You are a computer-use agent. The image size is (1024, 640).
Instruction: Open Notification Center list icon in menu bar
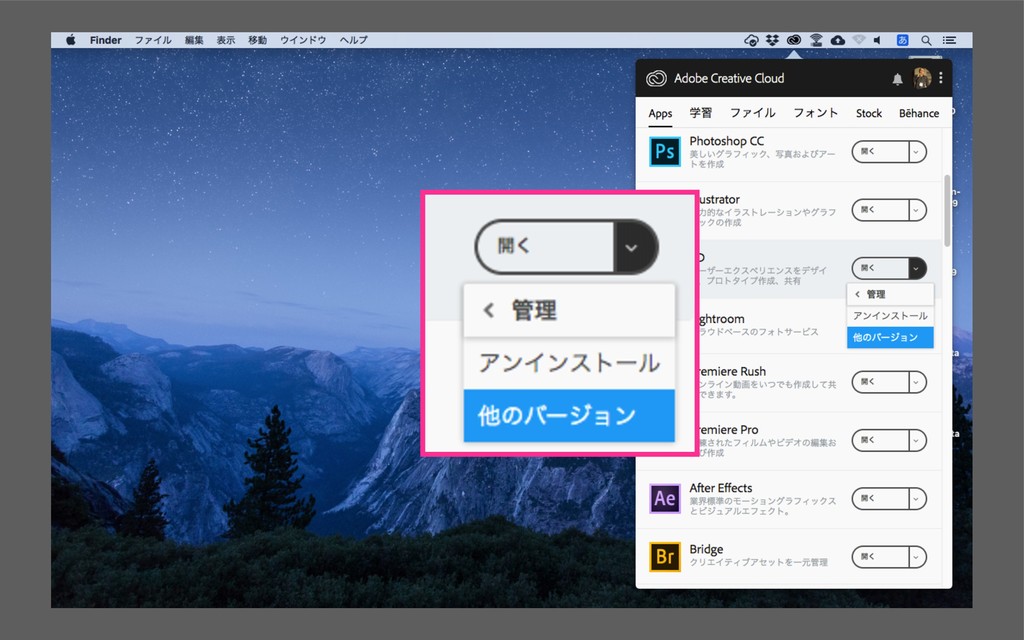click(x=950, y=40)
